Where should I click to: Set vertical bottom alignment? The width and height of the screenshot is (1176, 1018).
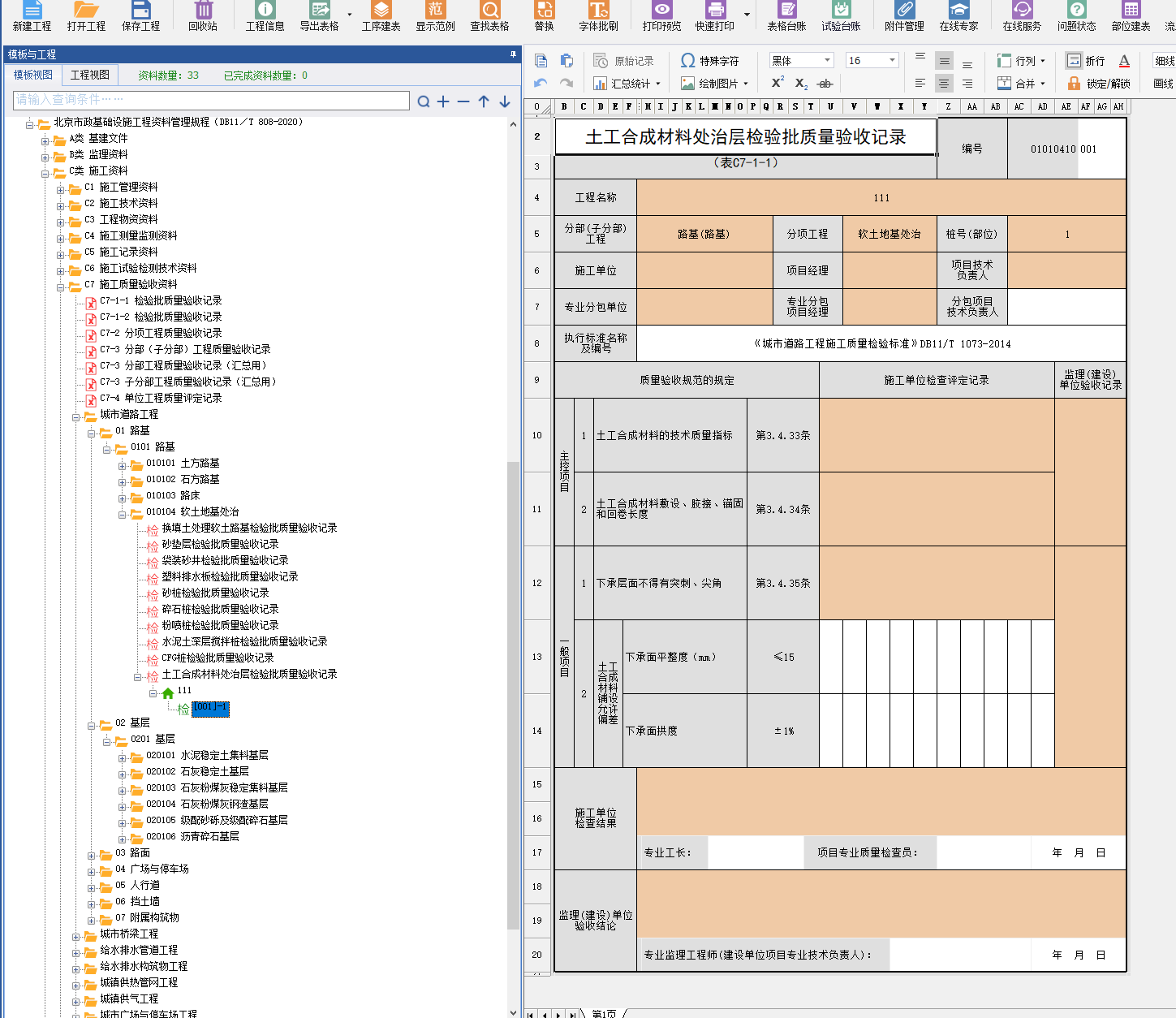(x=967, y=64)
